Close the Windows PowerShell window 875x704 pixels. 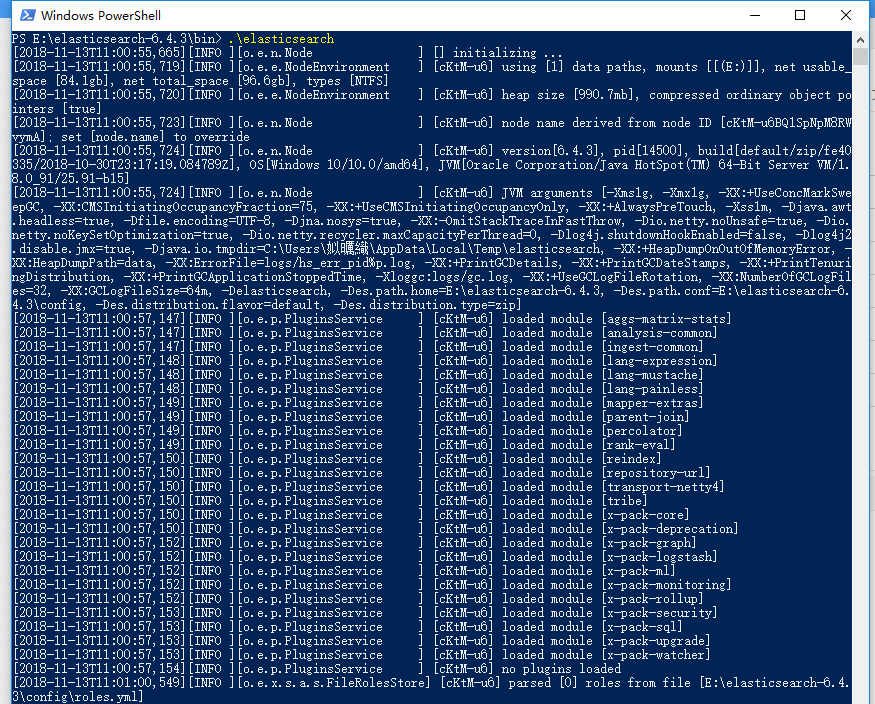pos(845,15)
